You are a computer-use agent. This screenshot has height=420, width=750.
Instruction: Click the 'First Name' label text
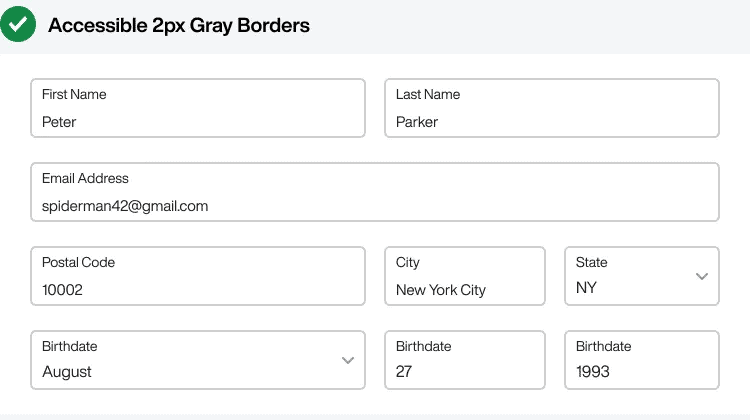[74, 94]
